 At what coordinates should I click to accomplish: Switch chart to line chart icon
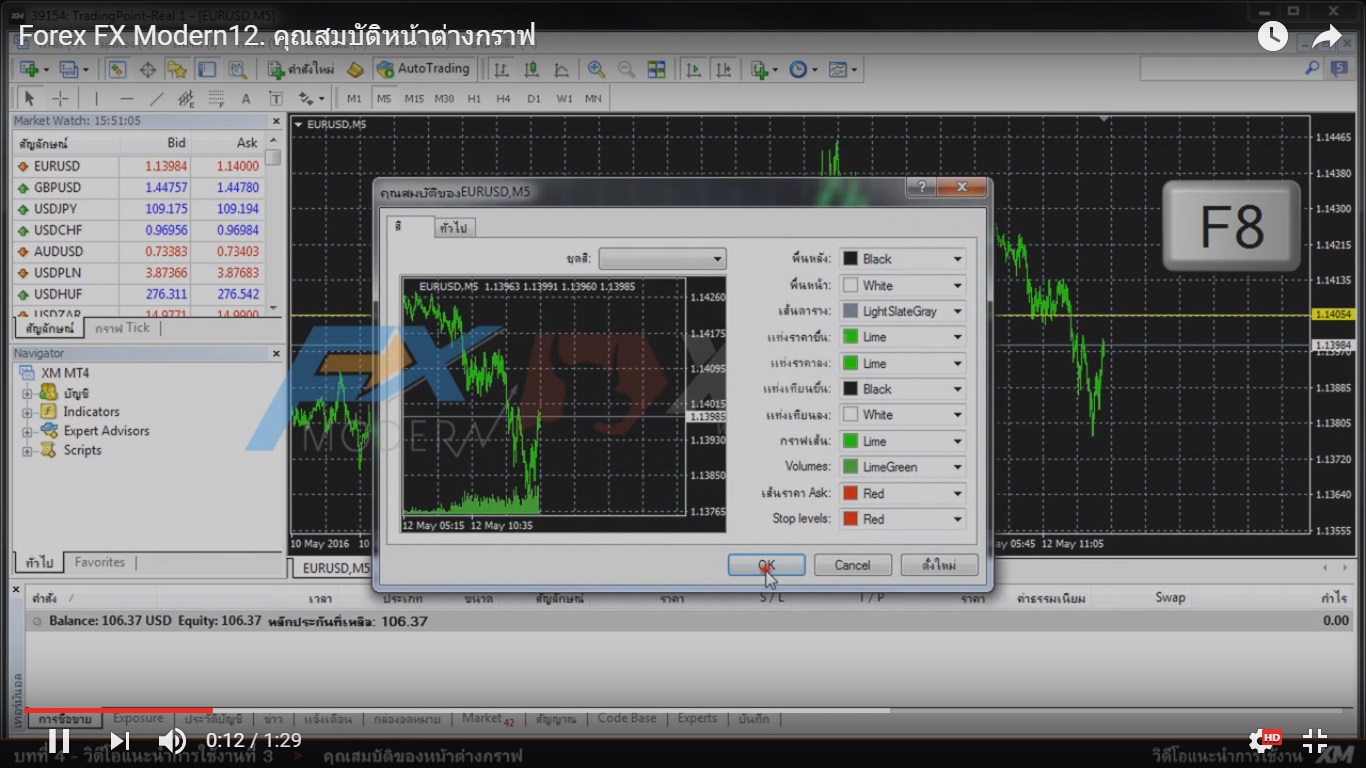(x=561, y=69)
